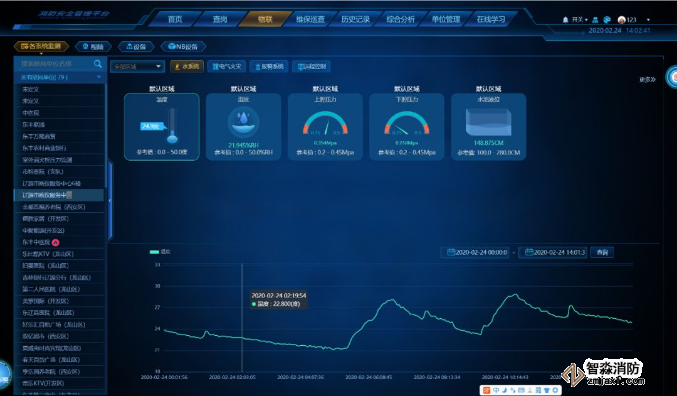Click the search magnifier in sidebar
This screenshot has width=677, height=396.
click(x=98, y=64)
